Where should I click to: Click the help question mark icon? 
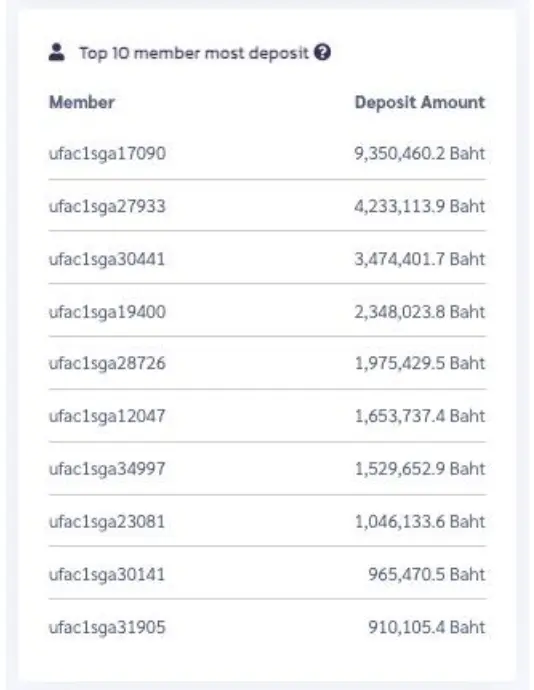point(322,52)
